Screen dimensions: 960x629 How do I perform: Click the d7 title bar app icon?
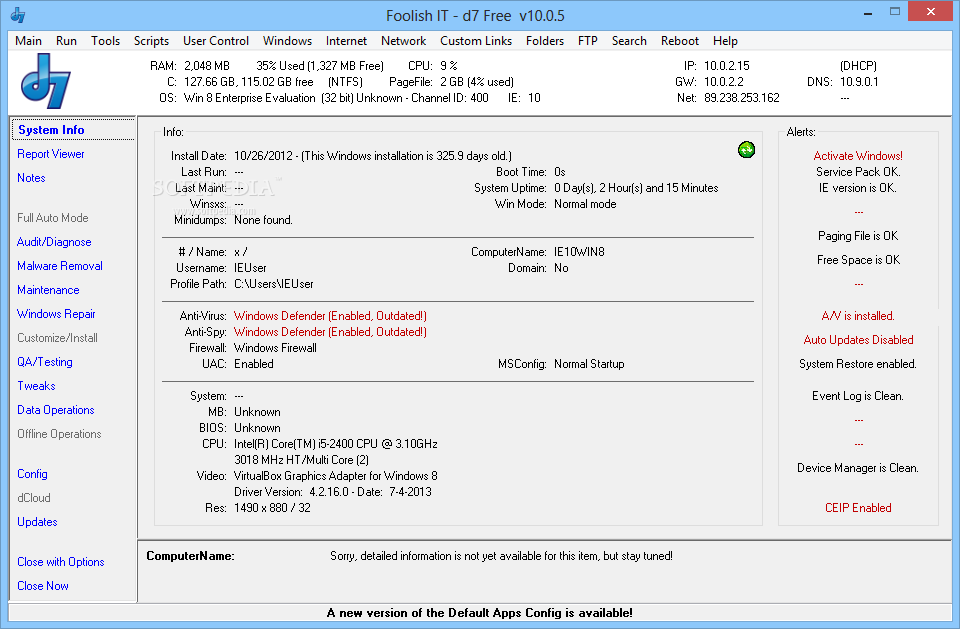[x=18, y=15]
